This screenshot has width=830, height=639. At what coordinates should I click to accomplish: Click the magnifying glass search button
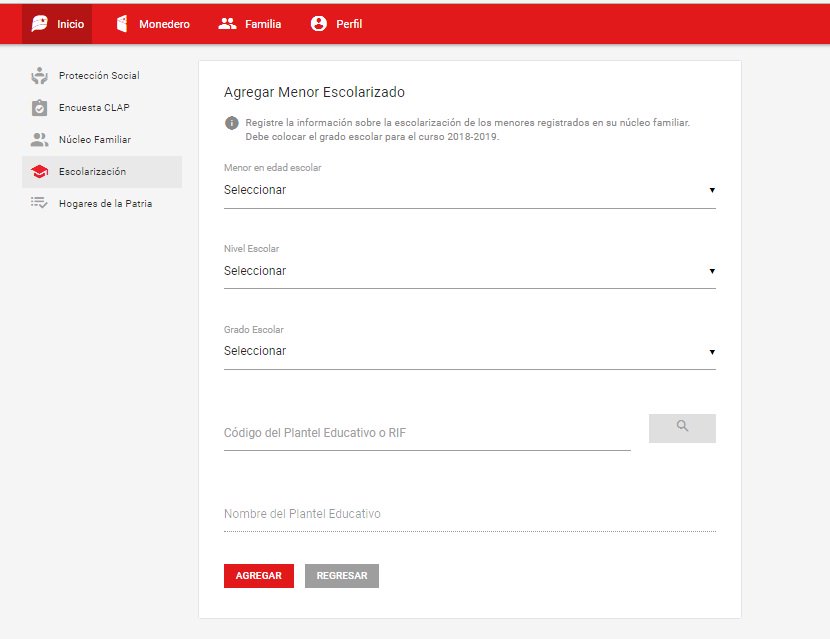tap(682, 428)
